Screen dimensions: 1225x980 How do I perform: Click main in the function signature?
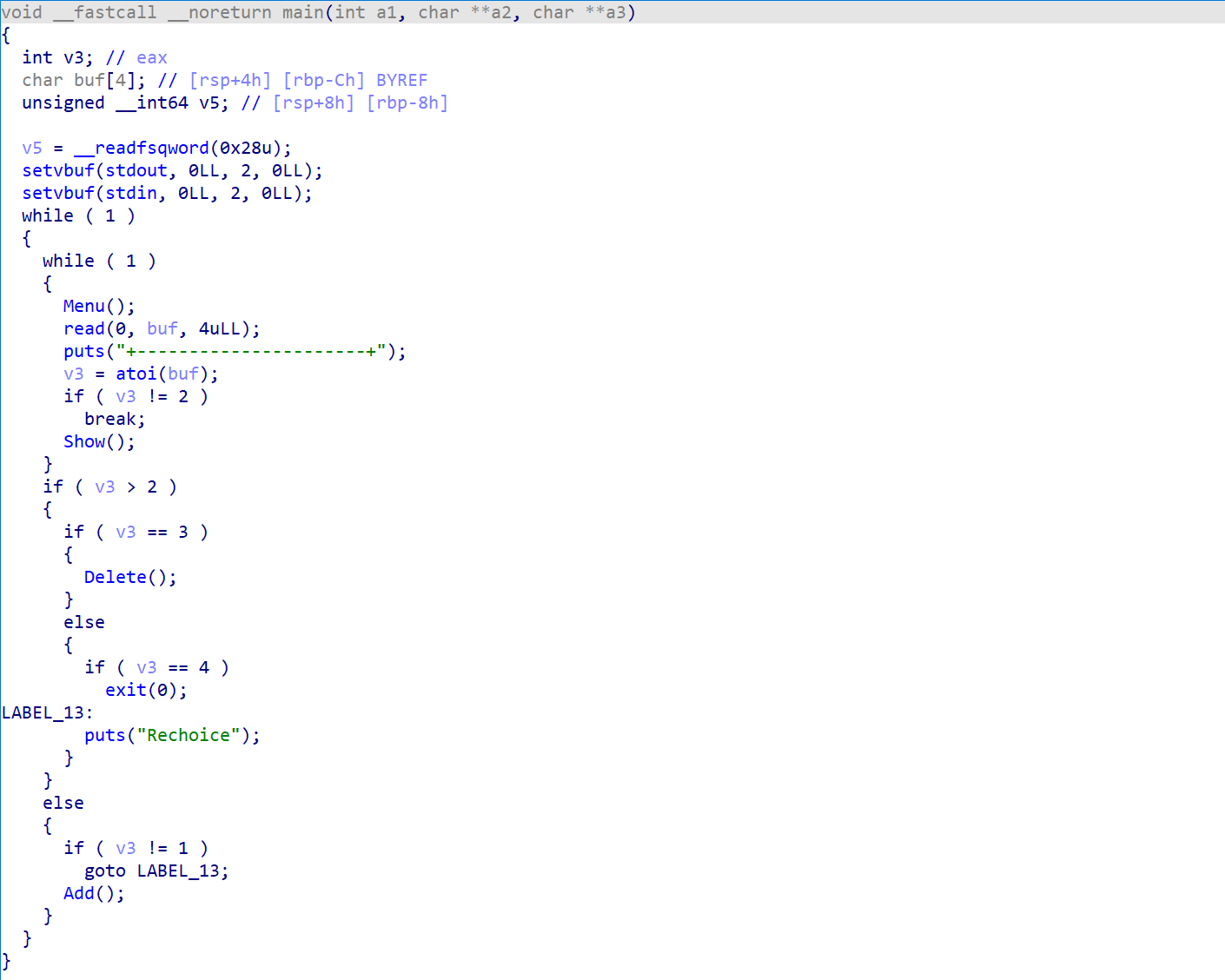[x=303, y=13]
